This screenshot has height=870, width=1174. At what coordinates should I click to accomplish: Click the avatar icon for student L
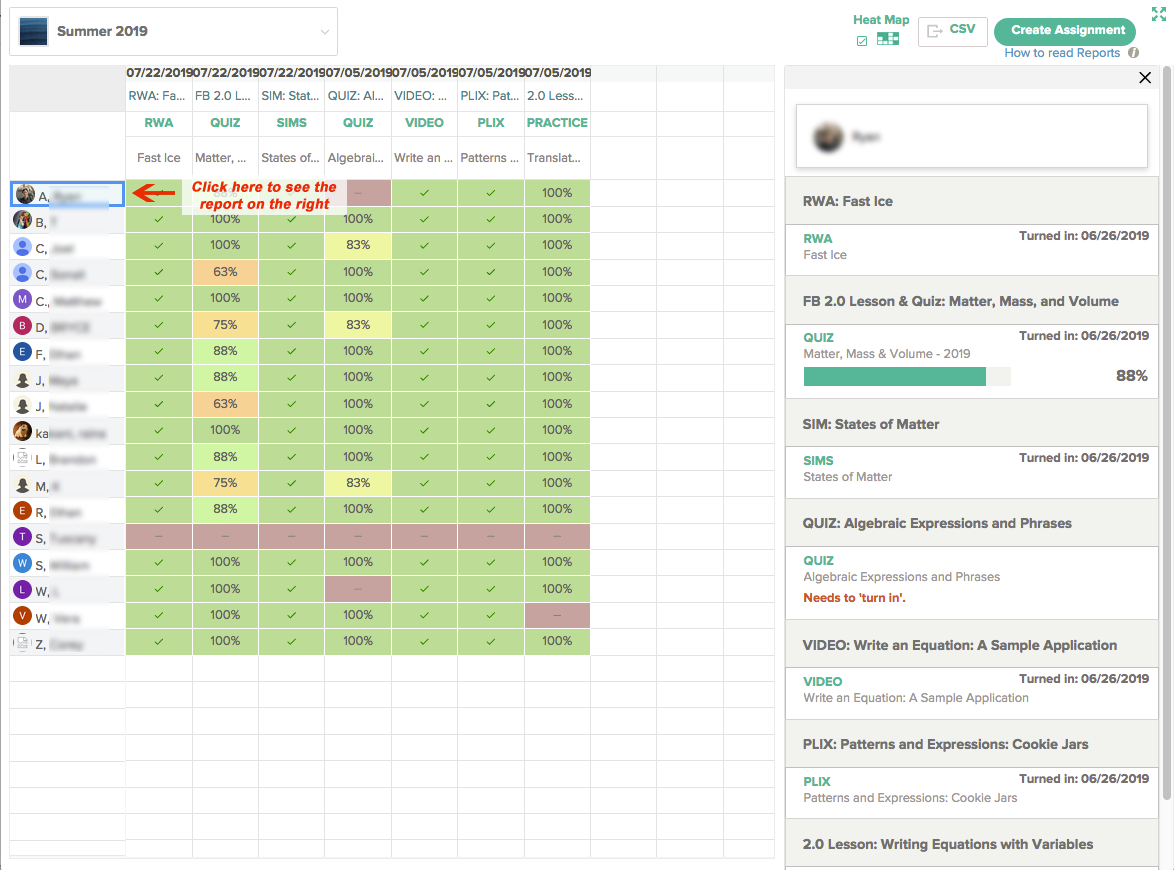click(x=22, y=457)
